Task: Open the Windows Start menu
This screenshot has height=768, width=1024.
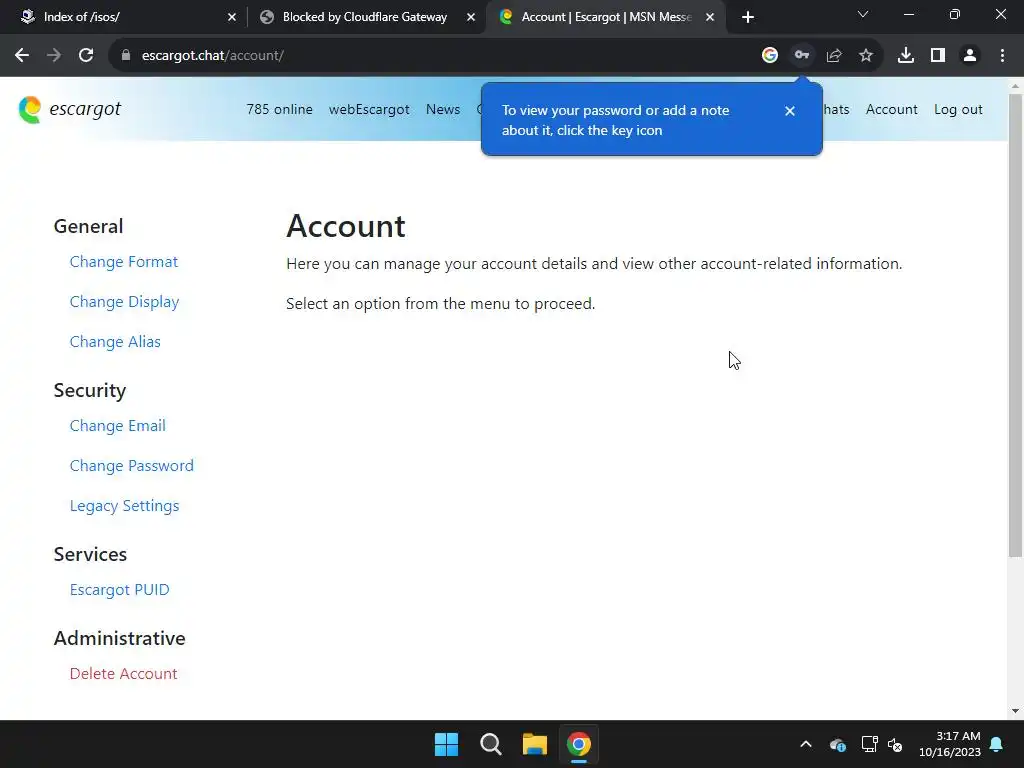Action: 447,744
